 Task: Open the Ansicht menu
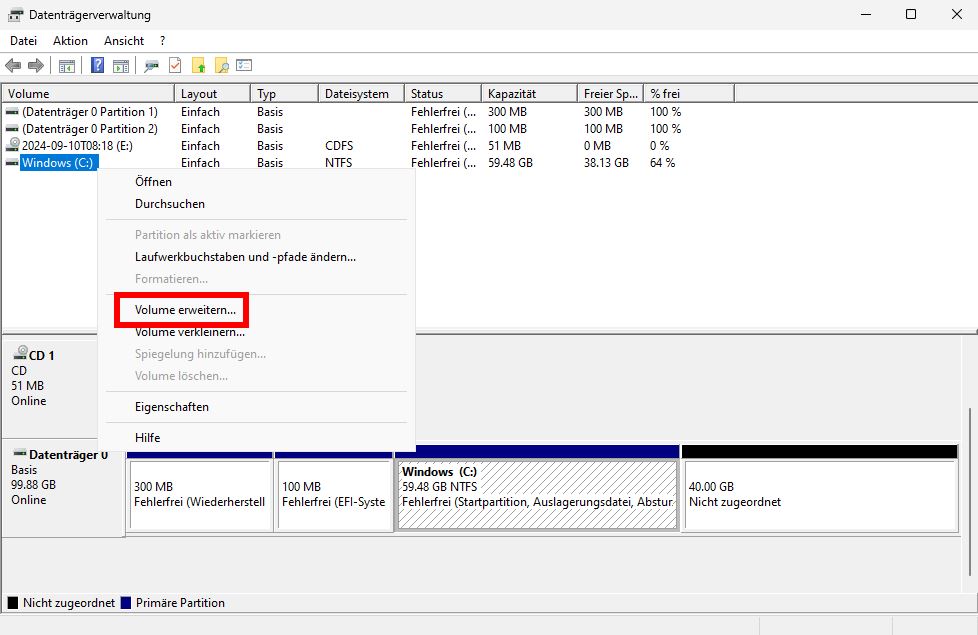point(123,40)
